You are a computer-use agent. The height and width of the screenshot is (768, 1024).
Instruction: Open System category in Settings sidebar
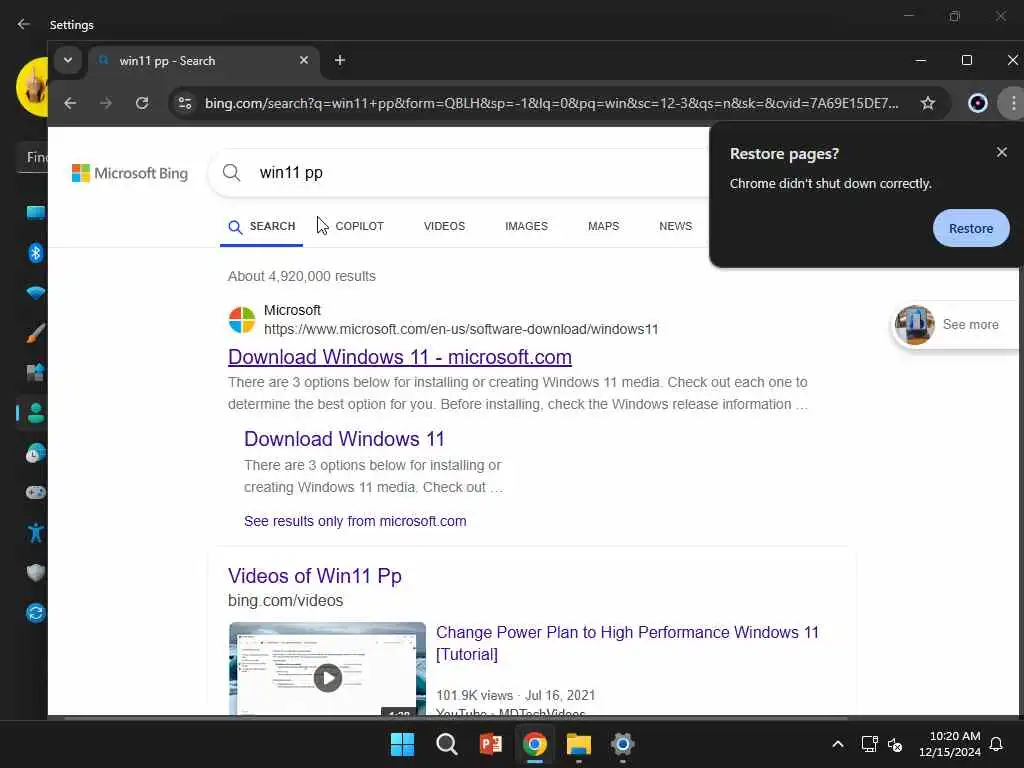35,212
